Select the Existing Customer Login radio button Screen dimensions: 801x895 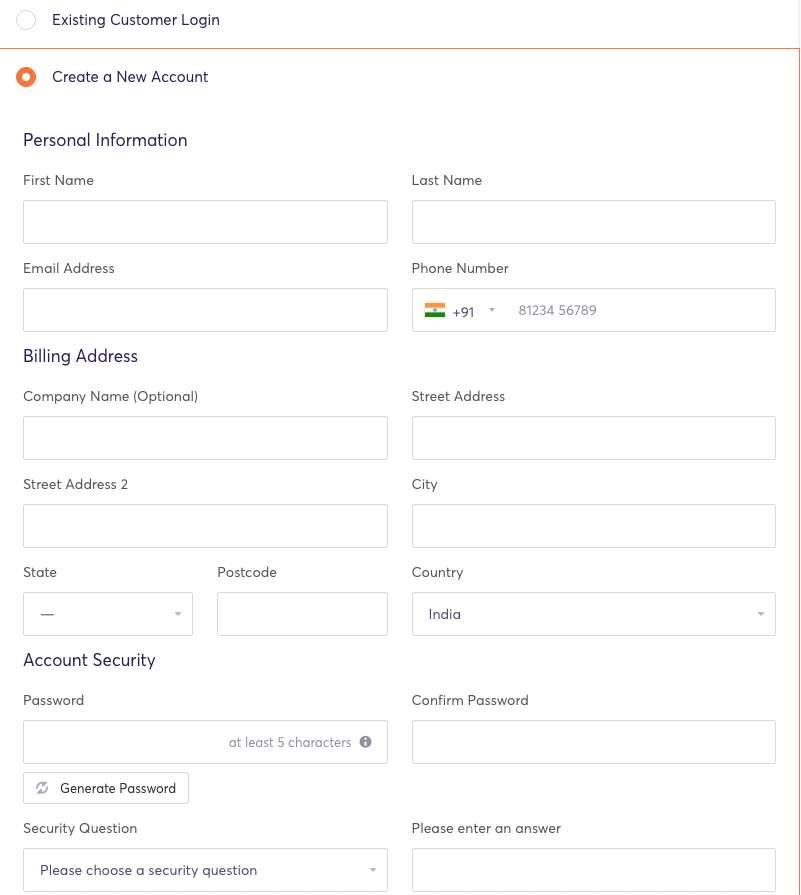(26, 19)
